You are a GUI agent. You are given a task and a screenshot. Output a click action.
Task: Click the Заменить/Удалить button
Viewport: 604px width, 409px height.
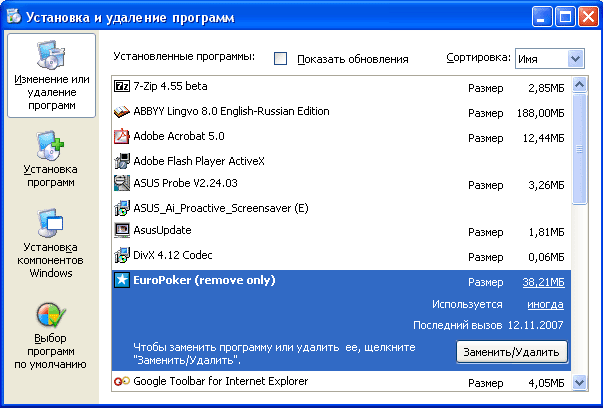[512, 352]
